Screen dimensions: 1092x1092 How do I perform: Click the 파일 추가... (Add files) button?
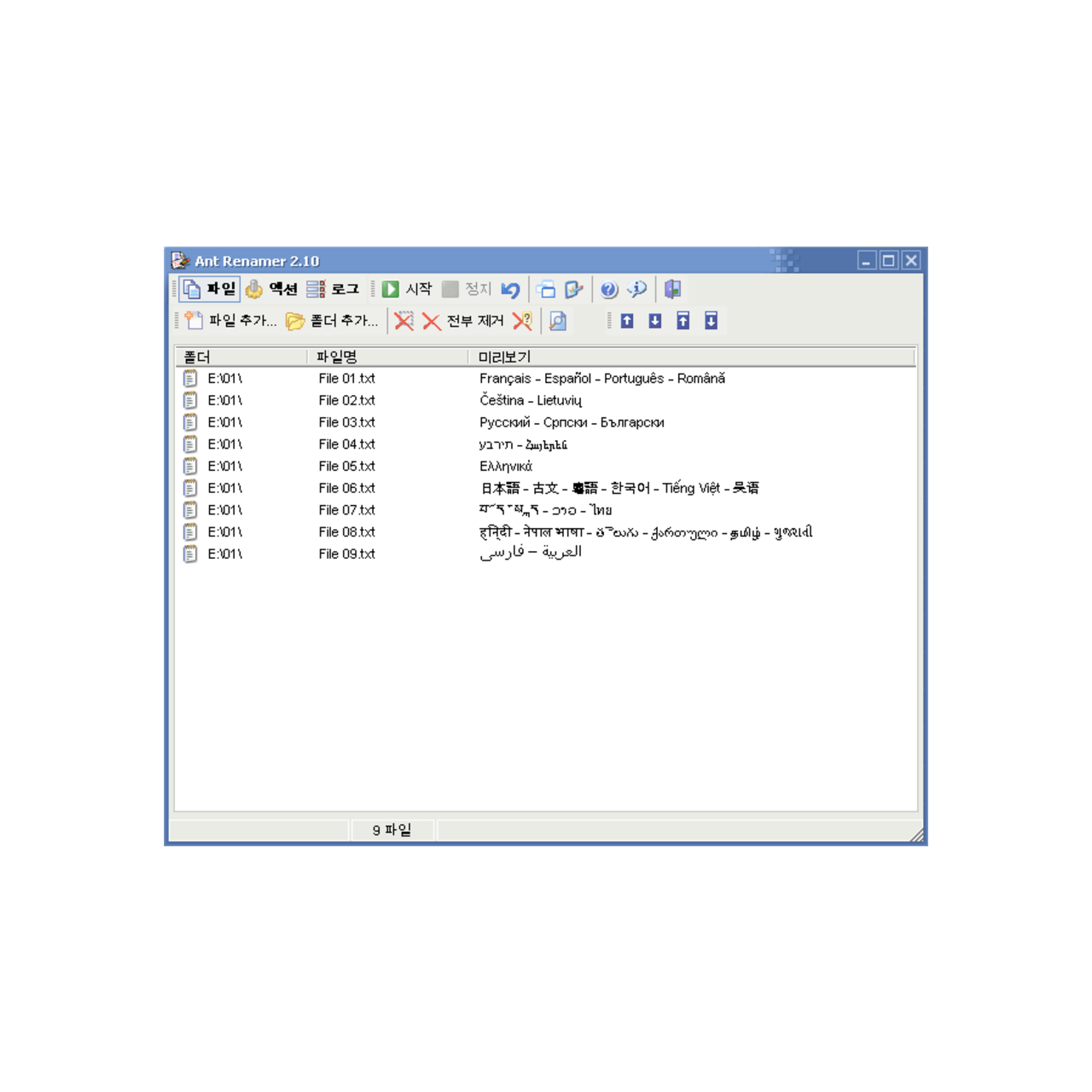point(231,322)
